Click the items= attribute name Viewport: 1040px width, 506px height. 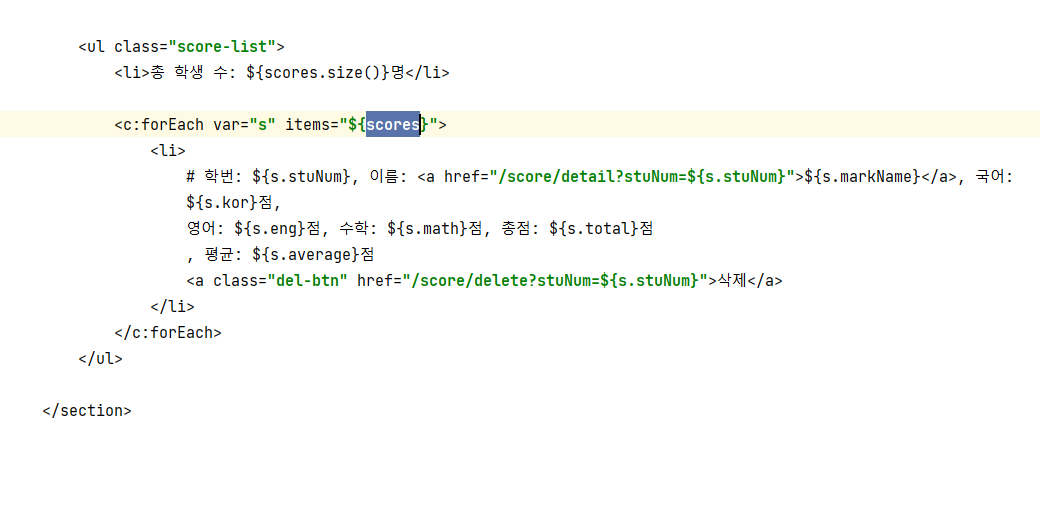click(312, 125)
